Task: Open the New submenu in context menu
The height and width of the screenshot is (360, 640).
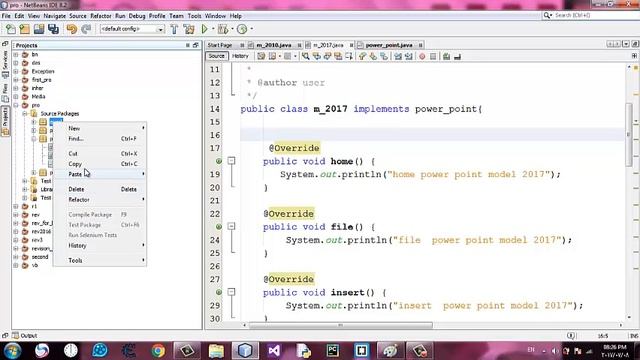Action: (100, 128)
